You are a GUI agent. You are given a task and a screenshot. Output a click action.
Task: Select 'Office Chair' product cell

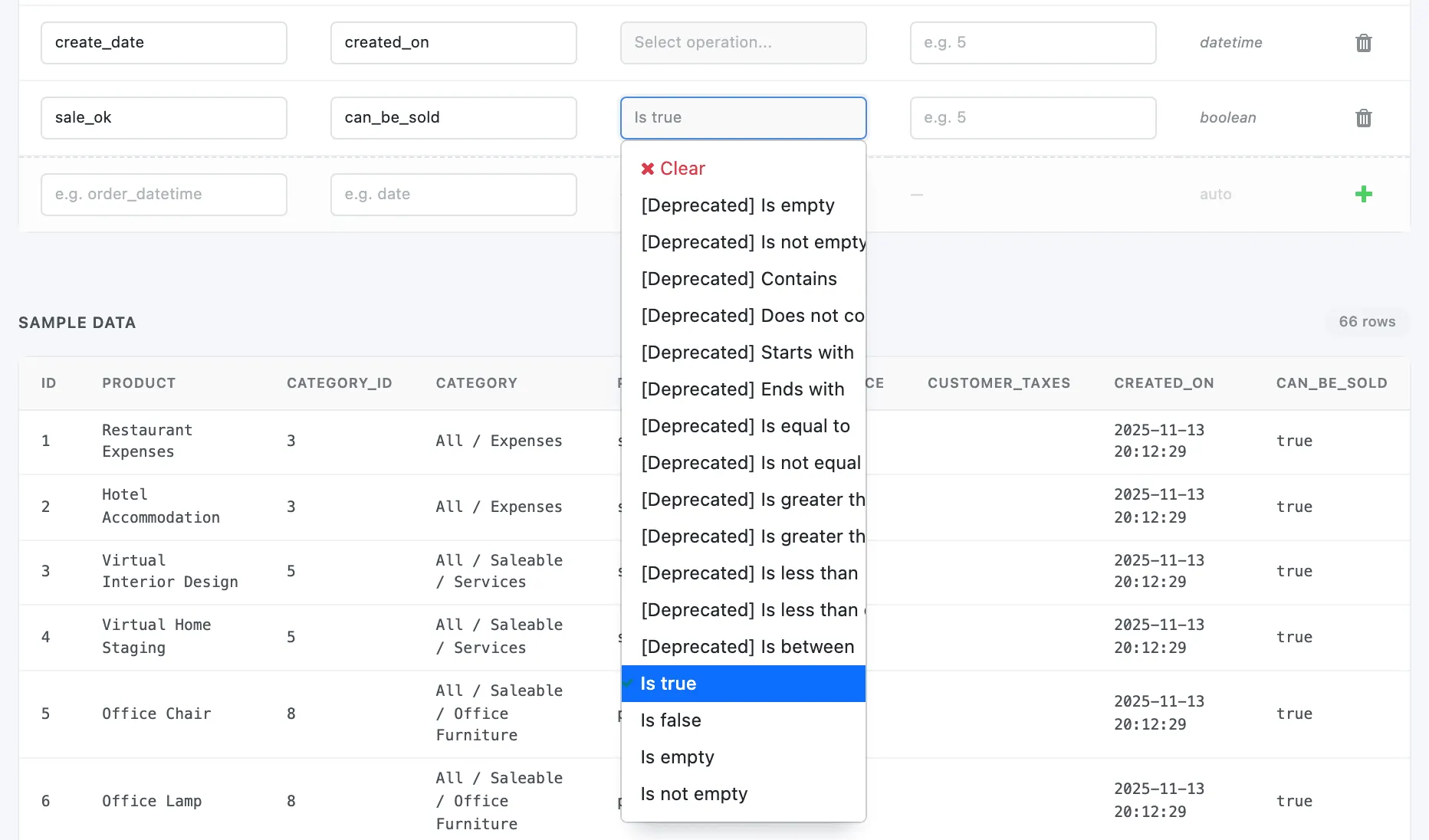point(156,714)
